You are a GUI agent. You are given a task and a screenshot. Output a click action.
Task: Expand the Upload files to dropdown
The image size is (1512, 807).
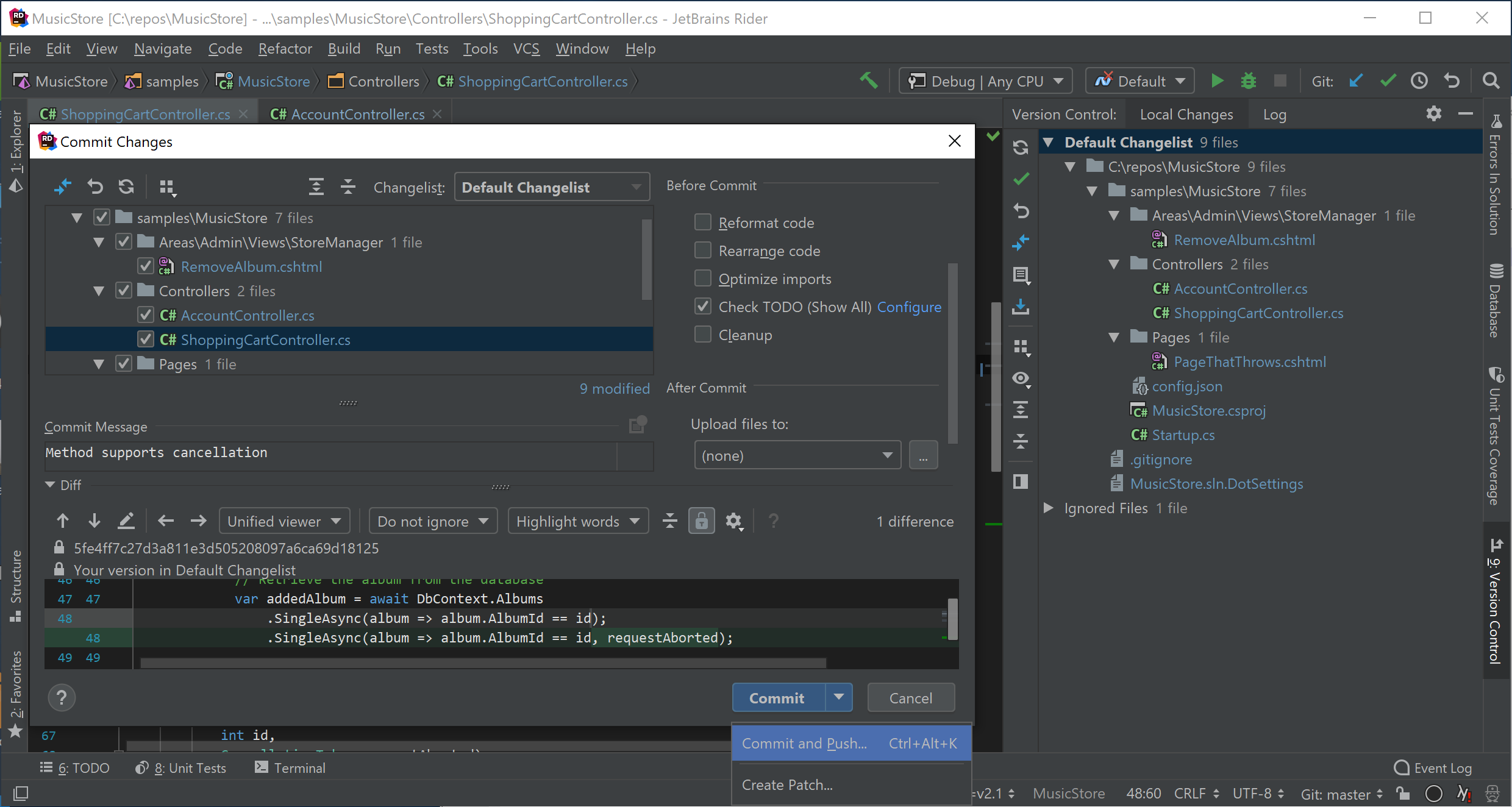click(886, 456)
